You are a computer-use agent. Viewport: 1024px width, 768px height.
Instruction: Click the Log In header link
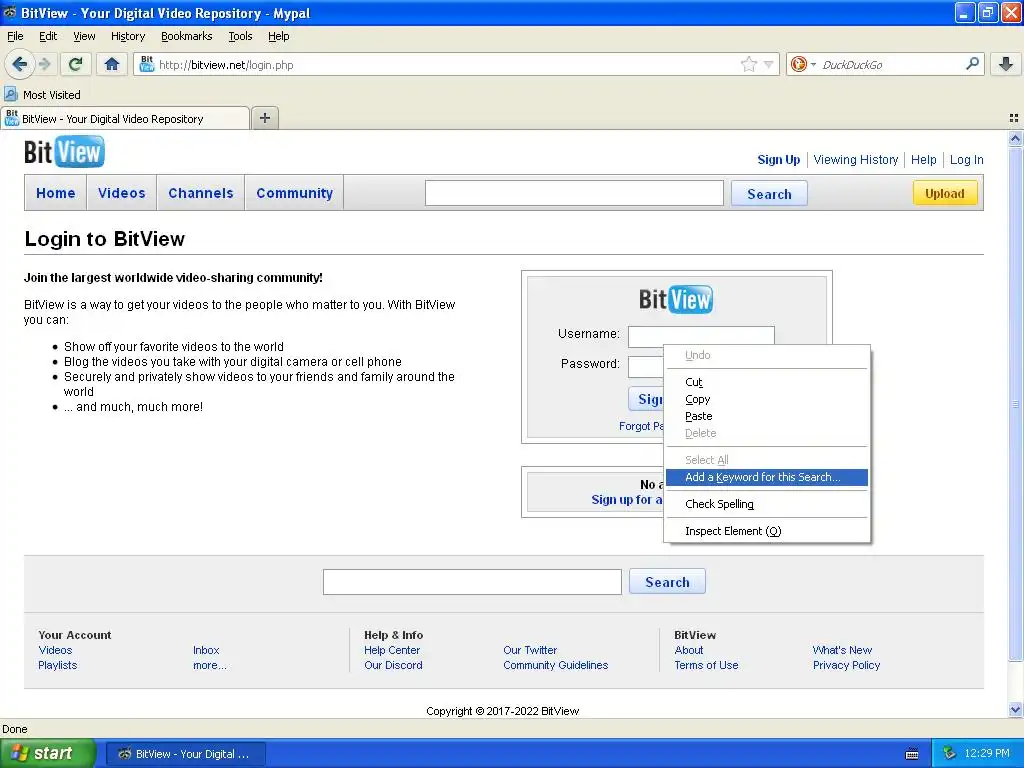967,159
